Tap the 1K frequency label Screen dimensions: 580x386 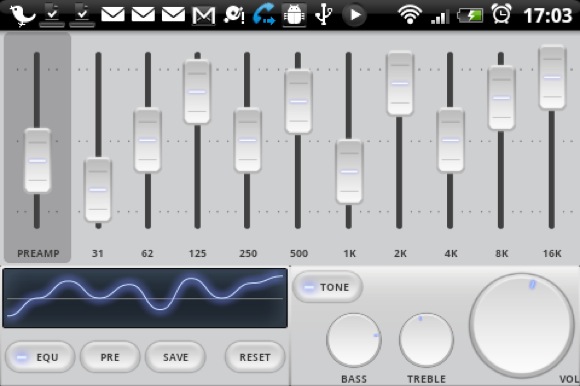(350, 254)
